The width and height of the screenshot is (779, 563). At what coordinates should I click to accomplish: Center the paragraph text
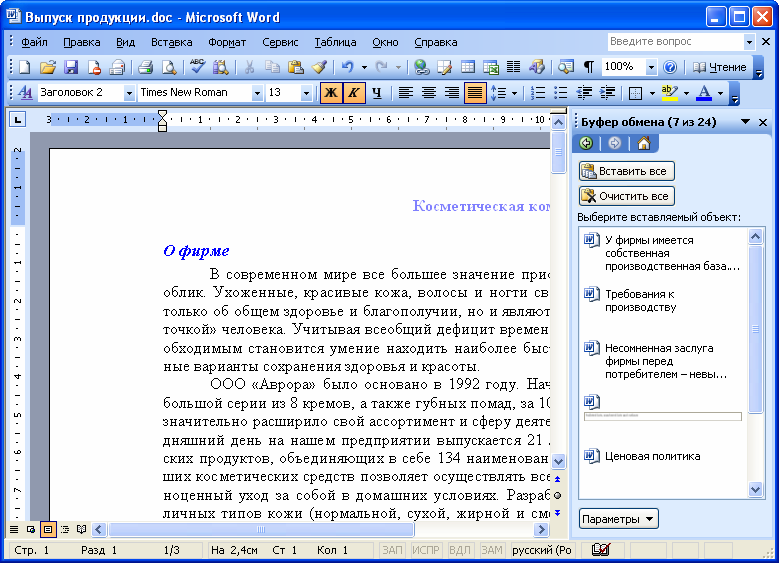pos(429,93)
